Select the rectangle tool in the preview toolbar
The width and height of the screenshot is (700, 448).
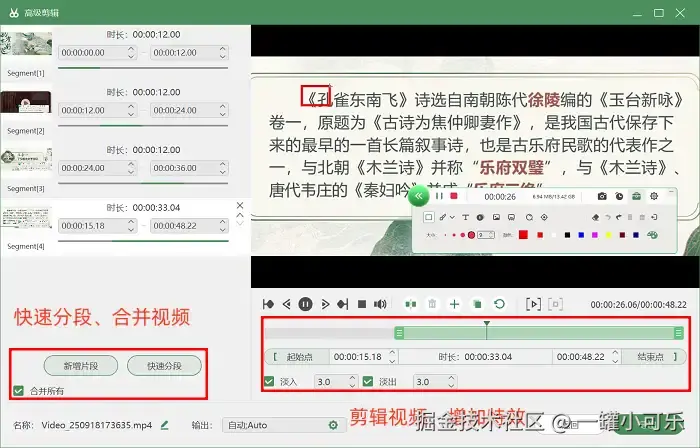pyautogui.click(x=429, y=217)
